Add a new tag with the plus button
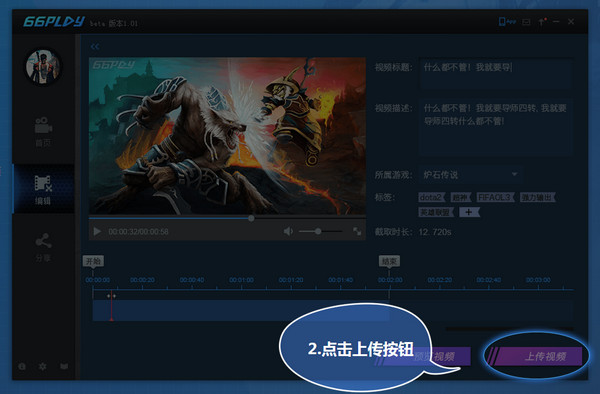Screen dimensions: 600x394 (469, 212)
